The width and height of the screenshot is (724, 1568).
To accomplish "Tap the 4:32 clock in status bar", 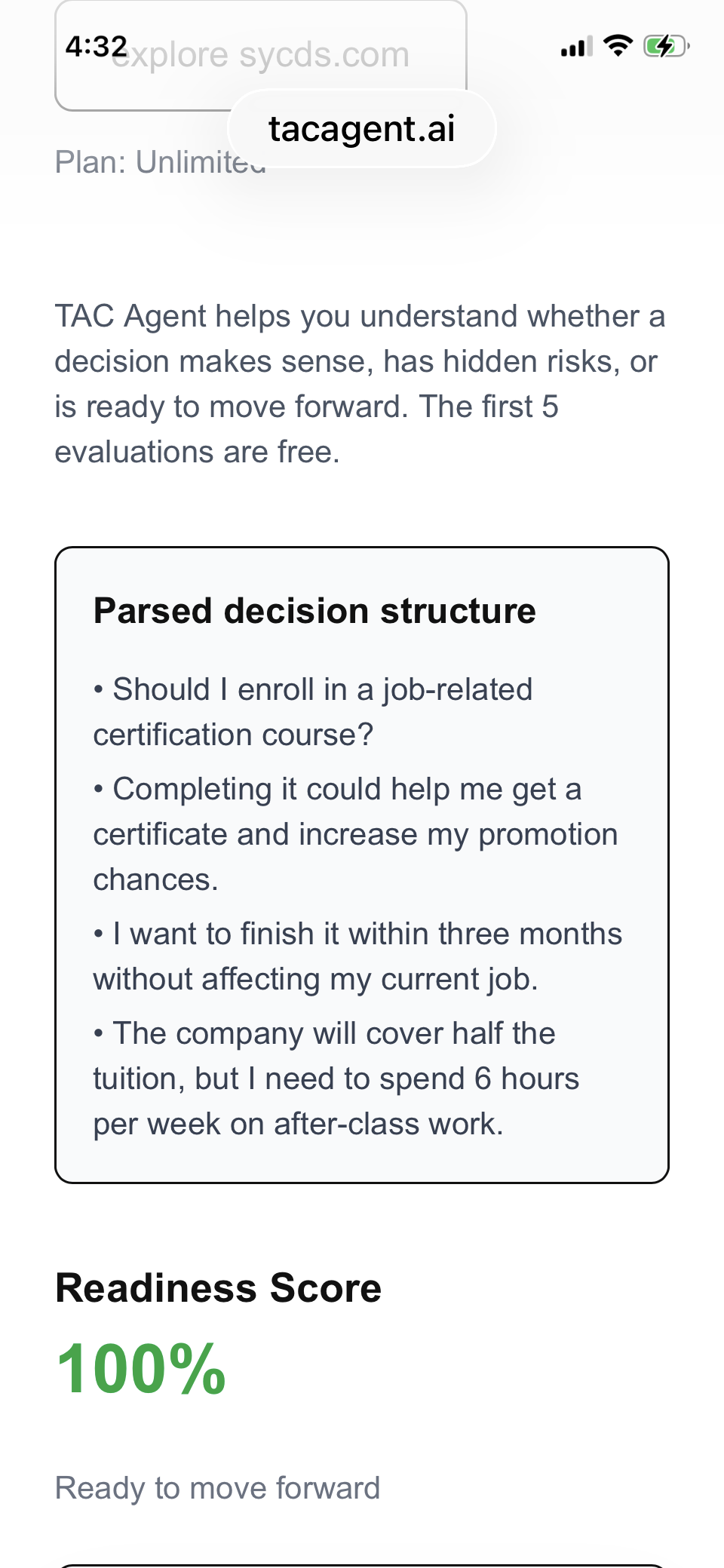I will click(96, 47).
